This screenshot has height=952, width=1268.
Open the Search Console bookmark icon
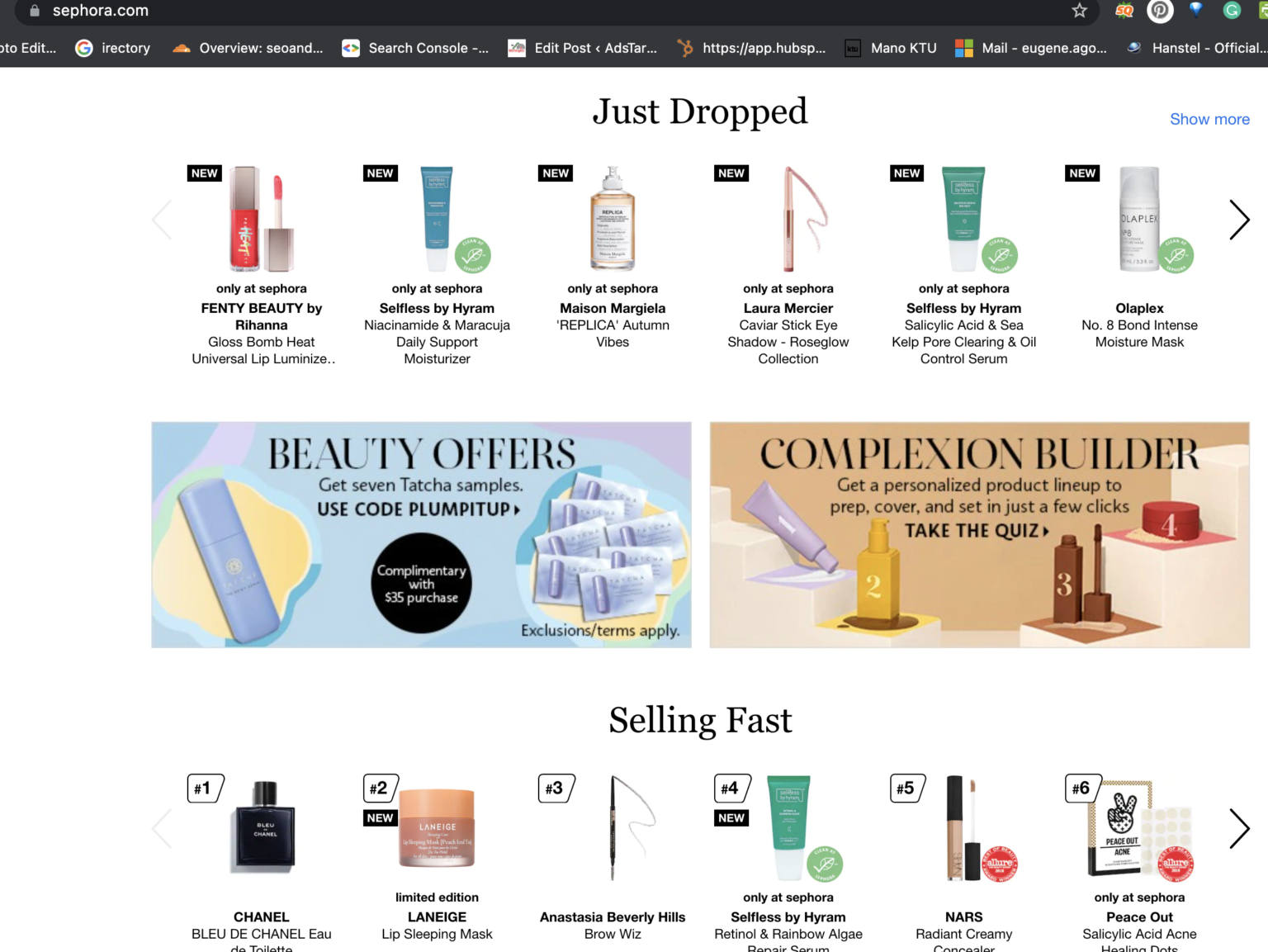(x=350, y=48)
